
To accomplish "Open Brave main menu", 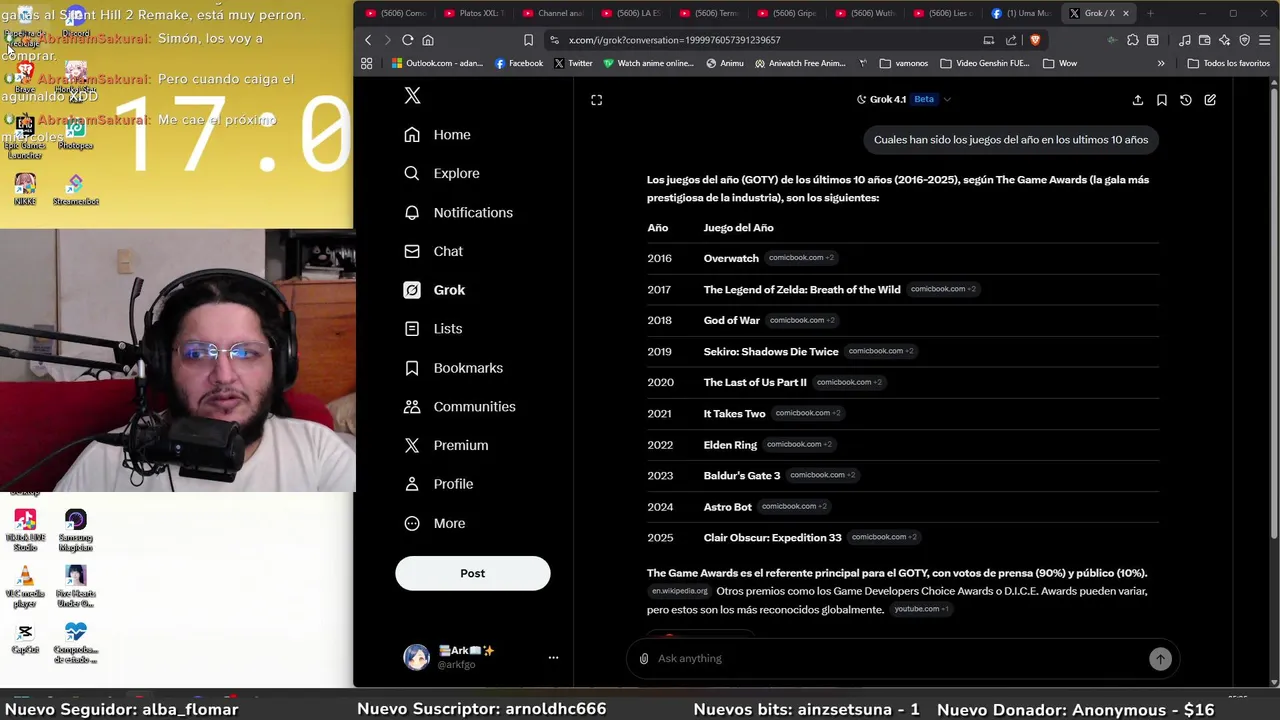I will coord(1264,40).
